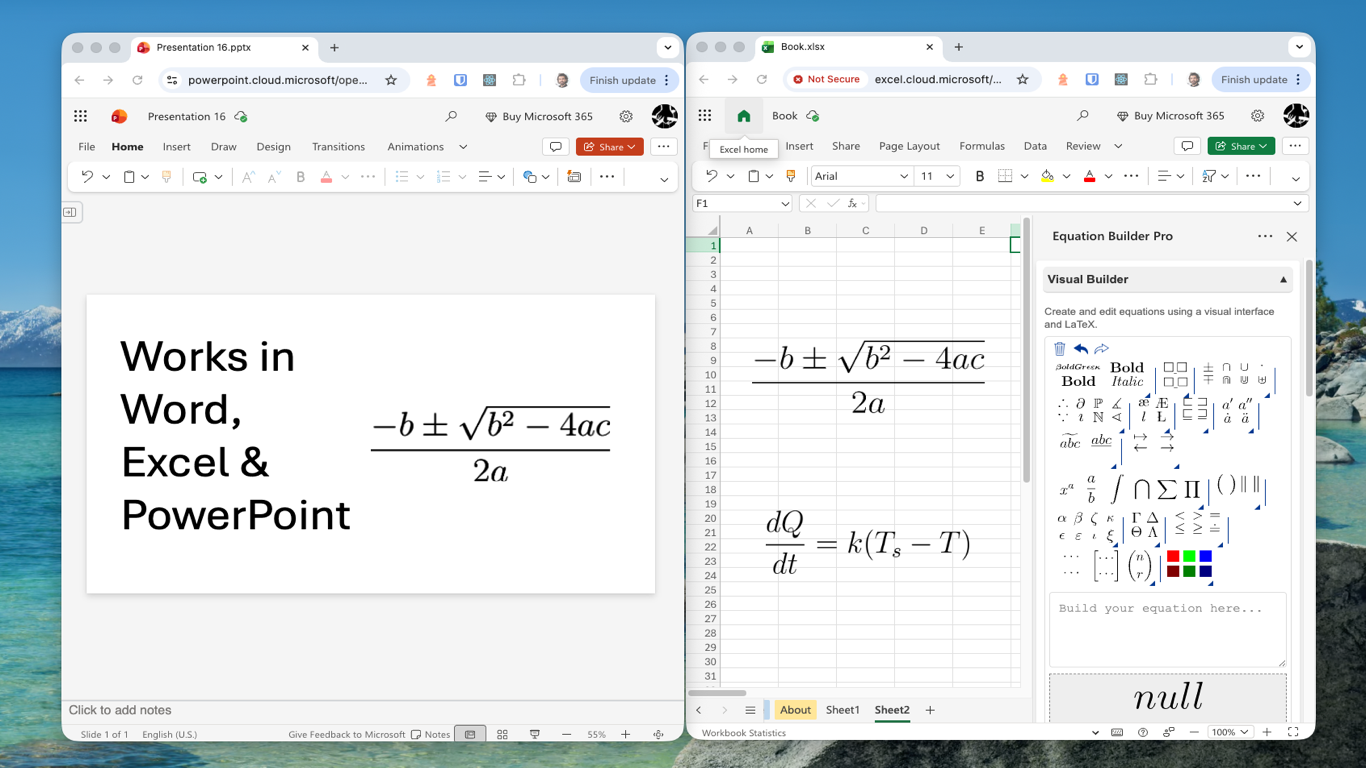
Task: Click the format painter in Excel's toolbar
Action: tap(791, 175)
